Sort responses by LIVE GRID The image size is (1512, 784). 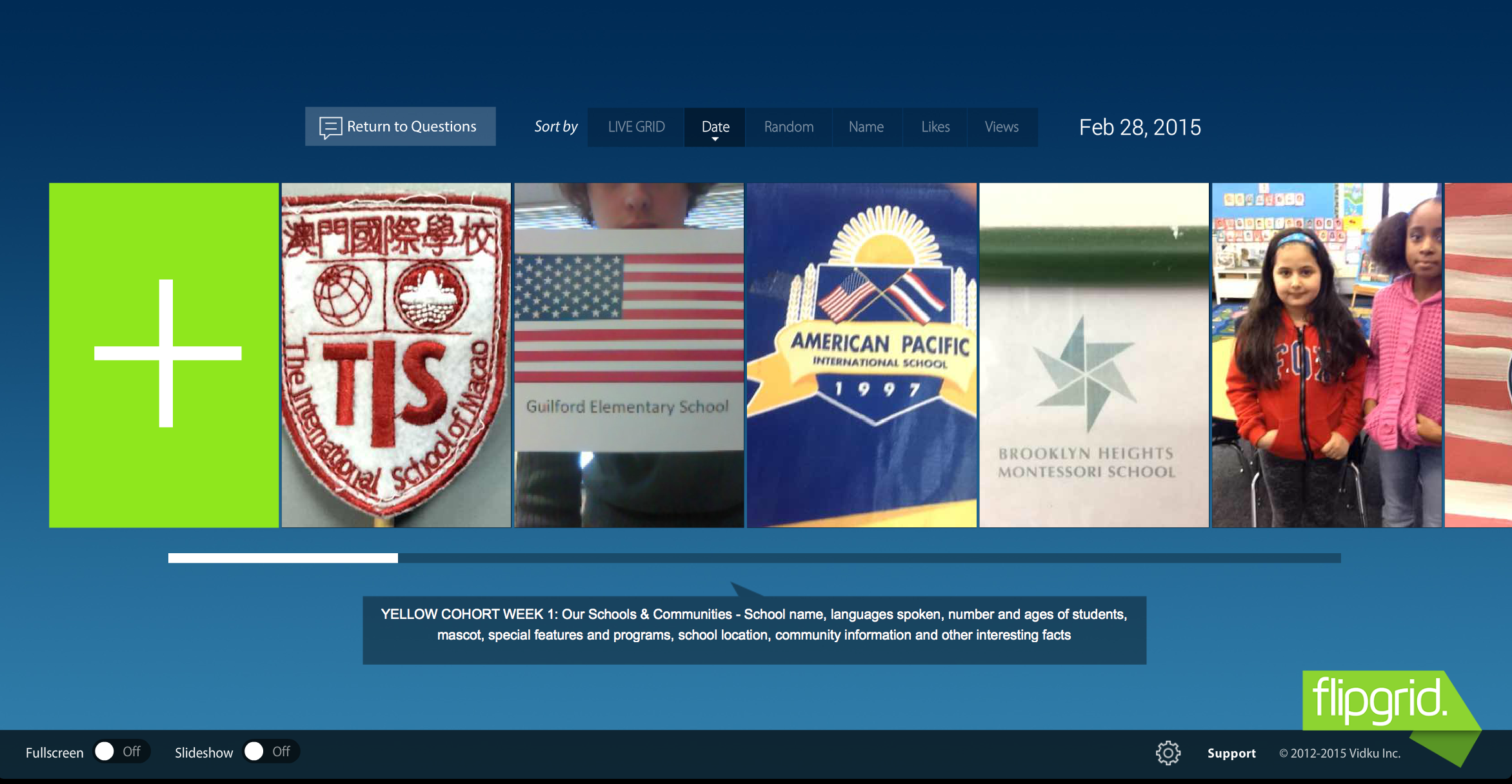(x=636, y=127)
